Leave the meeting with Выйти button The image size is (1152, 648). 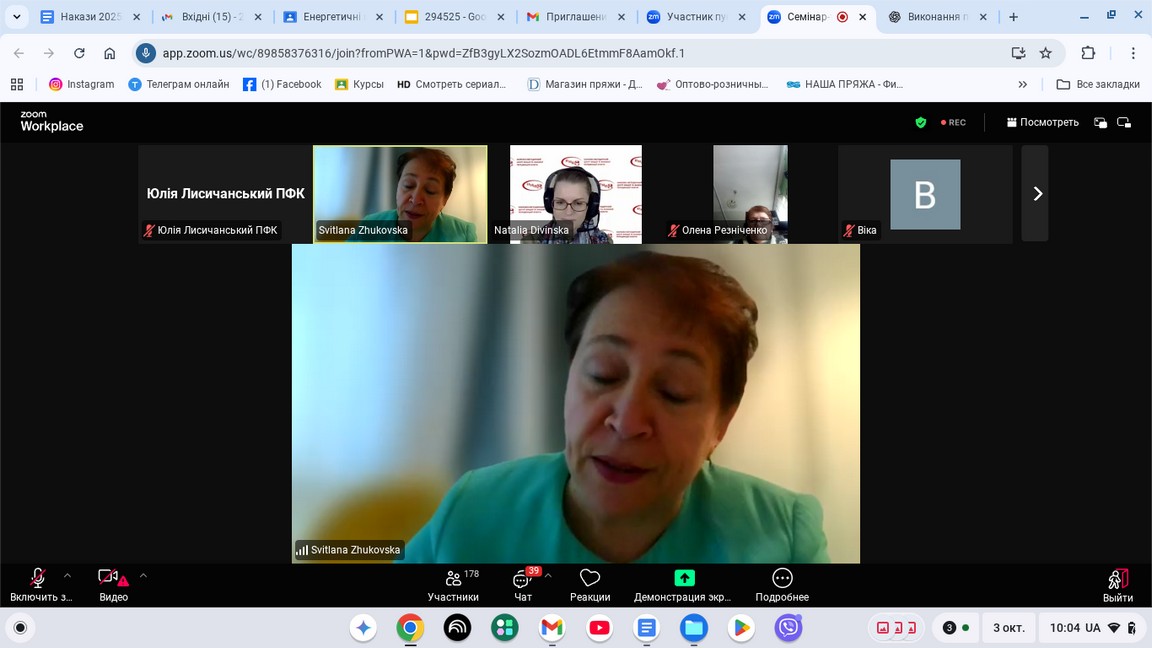click(1117, 585)
